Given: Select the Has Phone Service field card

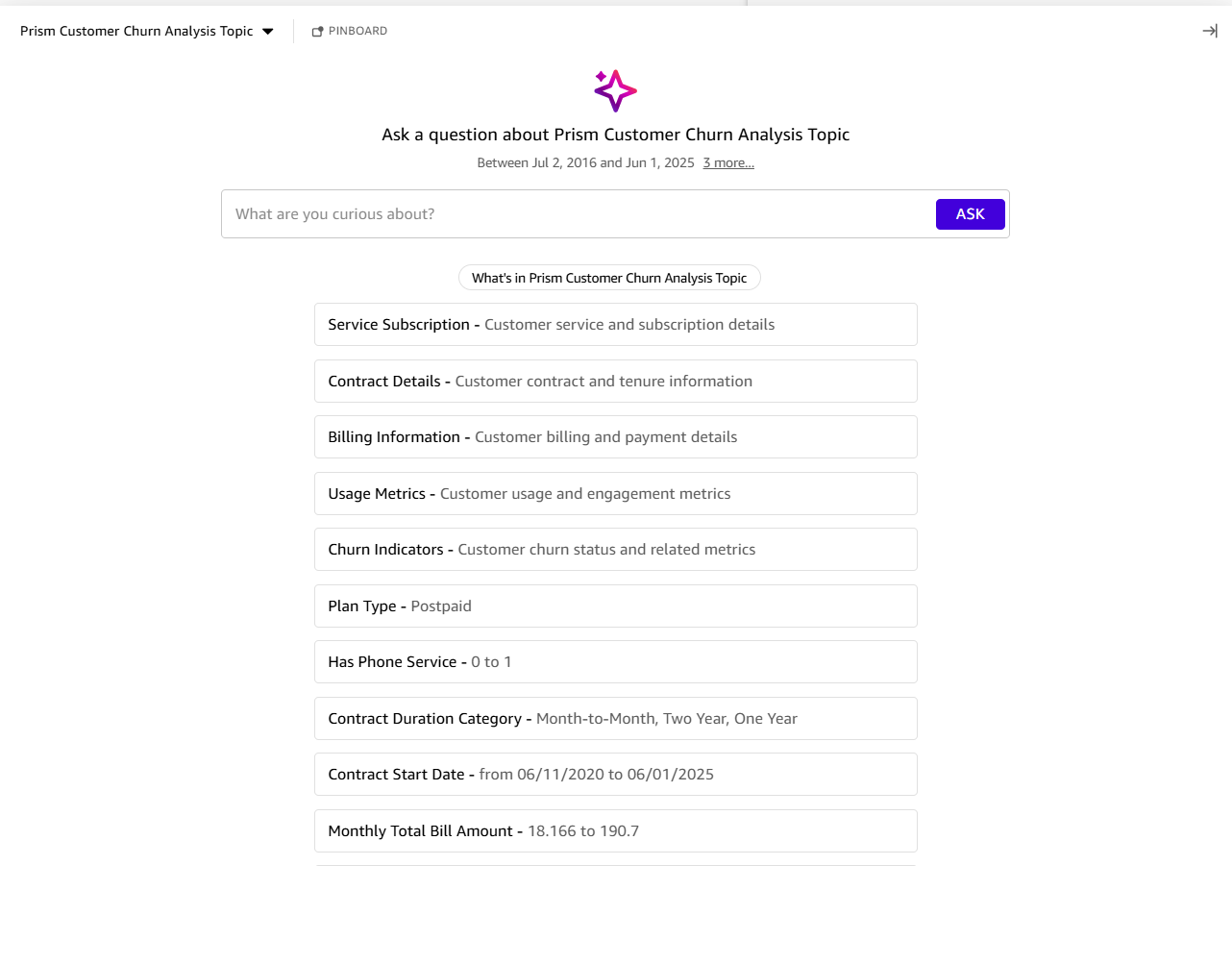Looking at the screenshot, I should pyautogui.click(x=615, y=661).
